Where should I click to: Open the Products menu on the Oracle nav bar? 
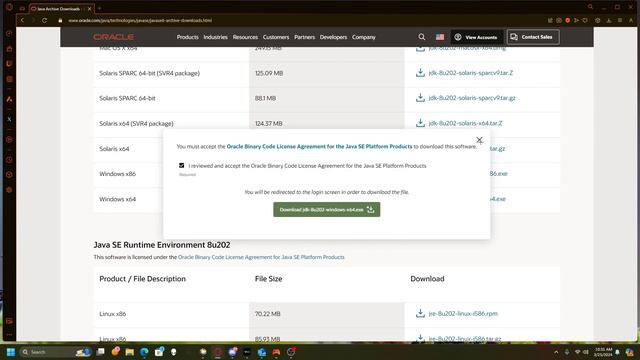(x=187, y=37)
